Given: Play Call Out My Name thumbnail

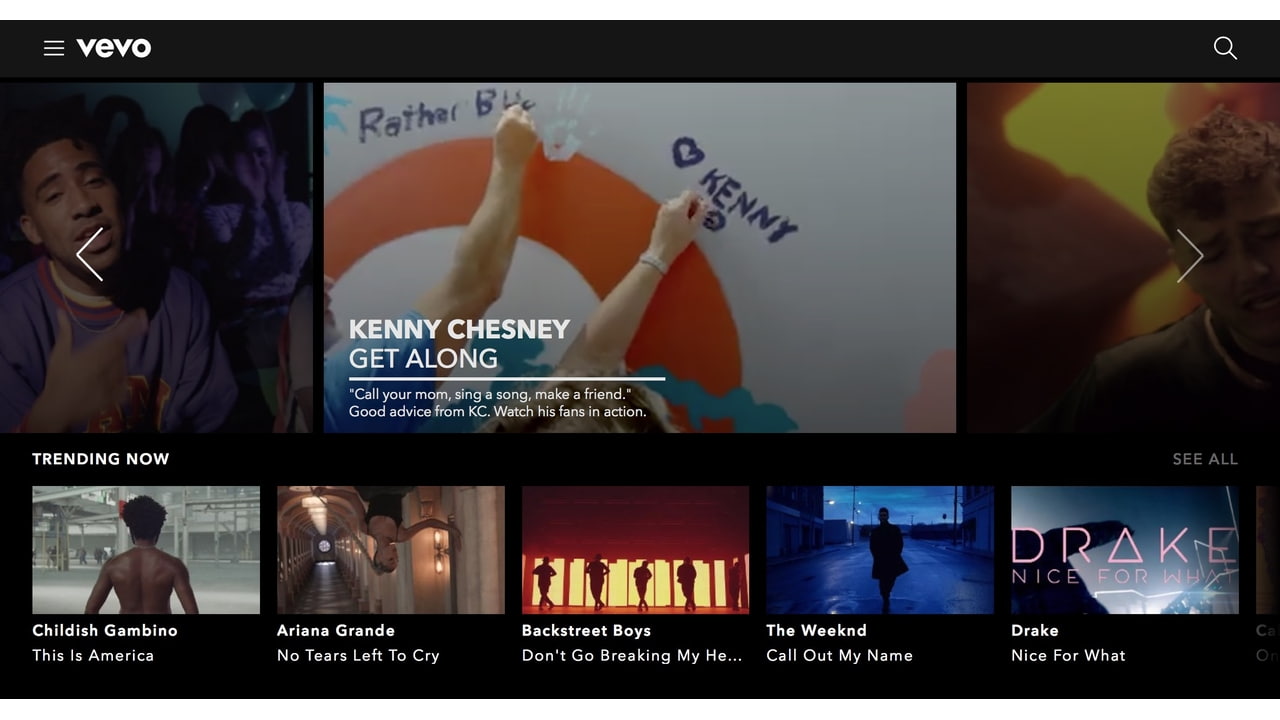Looking at the screenshot, I should point(880,550).
